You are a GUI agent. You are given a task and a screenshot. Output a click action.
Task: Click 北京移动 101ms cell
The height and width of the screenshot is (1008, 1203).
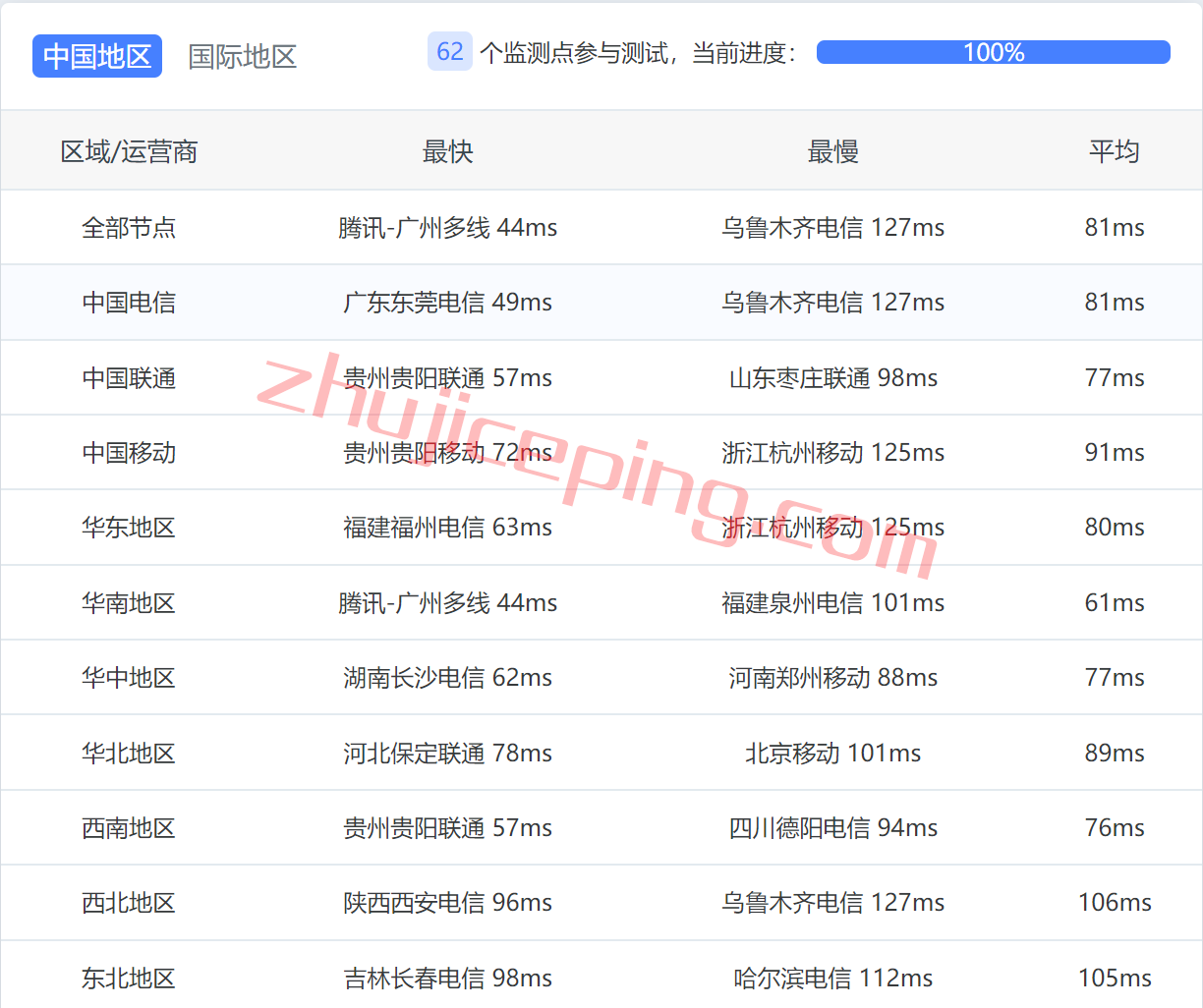click(x=833, y=754)
